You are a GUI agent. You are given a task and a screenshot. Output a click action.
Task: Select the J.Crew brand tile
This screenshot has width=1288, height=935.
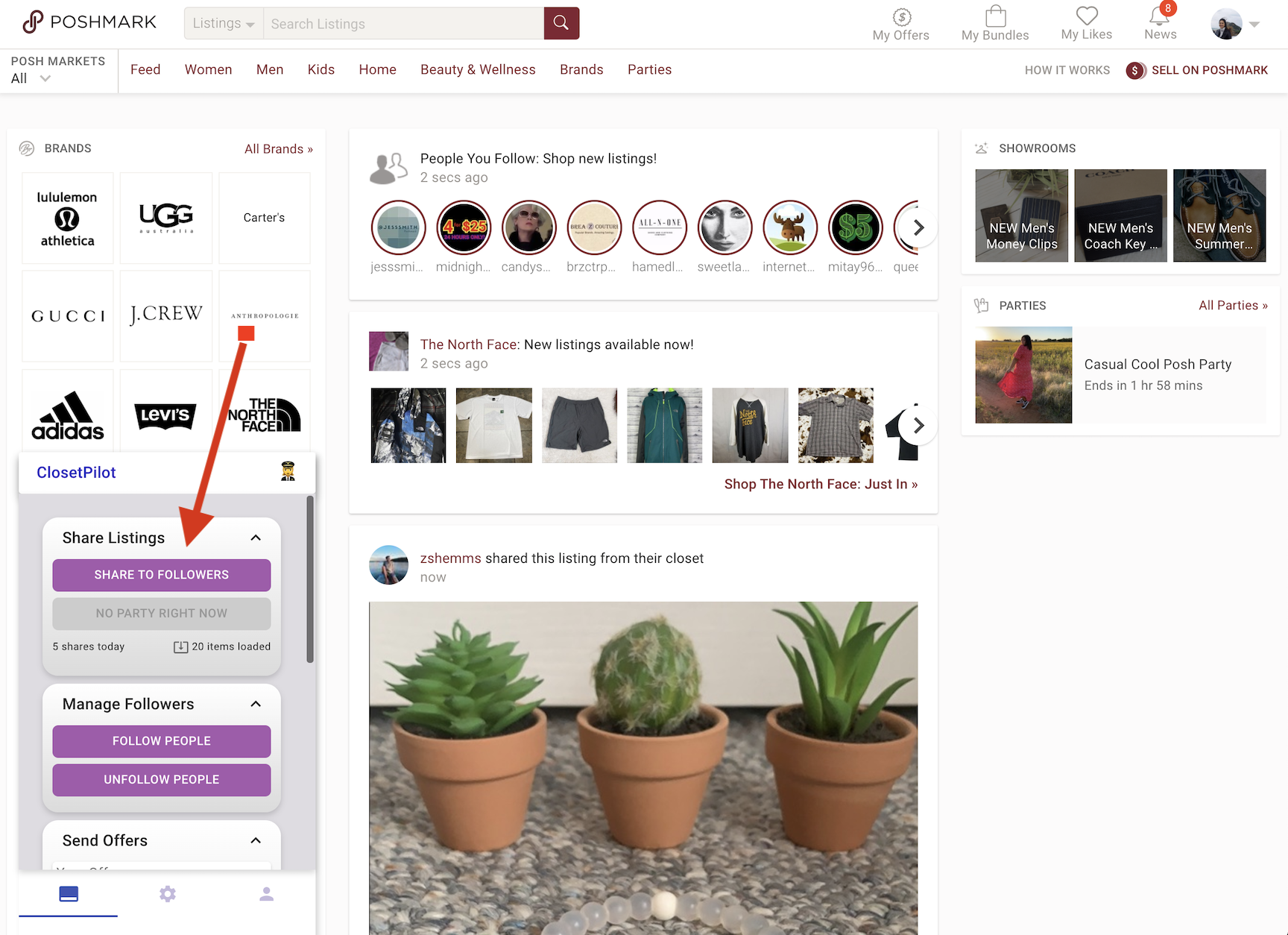(166, 316)
